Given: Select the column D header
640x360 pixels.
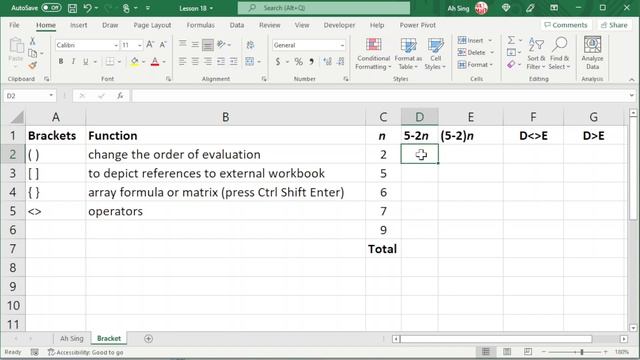Looking at the screenshot, I should click(x=420, y=117).
